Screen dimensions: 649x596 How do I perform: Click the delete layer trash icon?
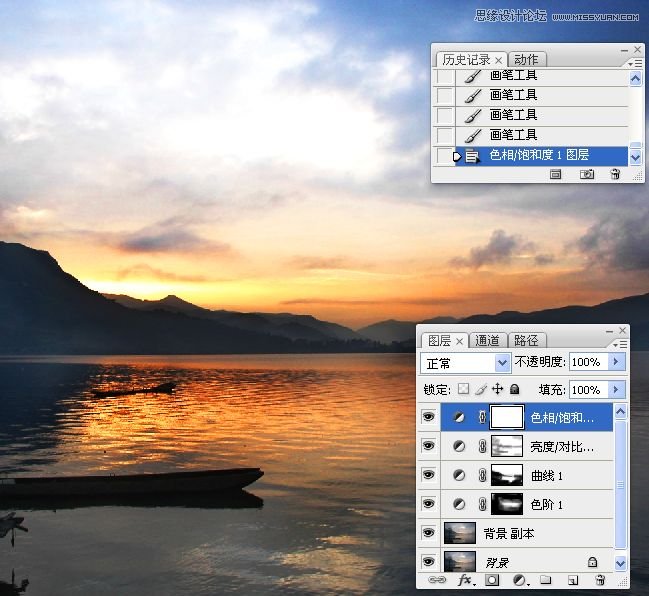pyautogui.click(x=600, y=580)
